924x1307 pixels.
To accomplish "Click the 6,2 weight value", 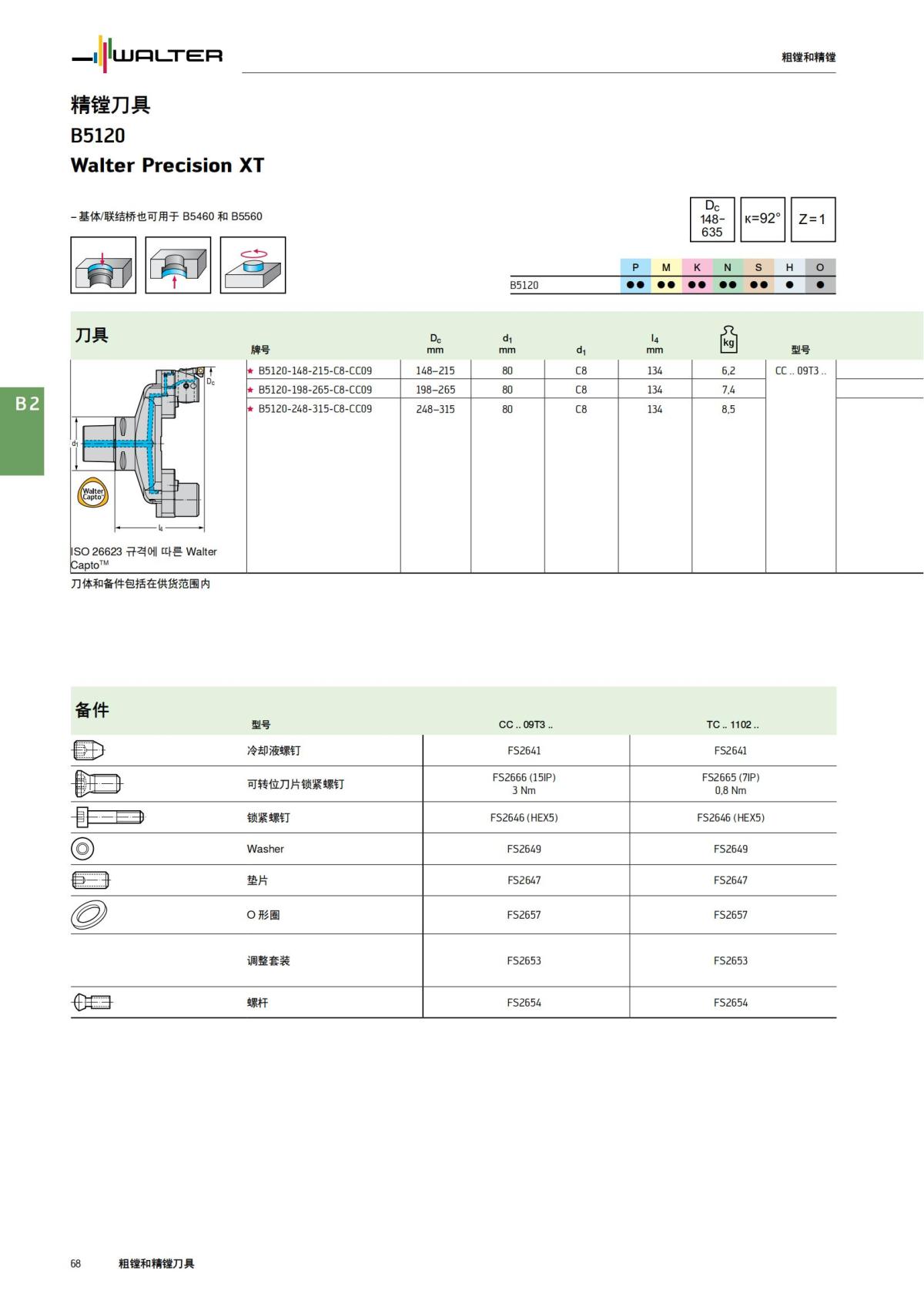I will (728, 370).
